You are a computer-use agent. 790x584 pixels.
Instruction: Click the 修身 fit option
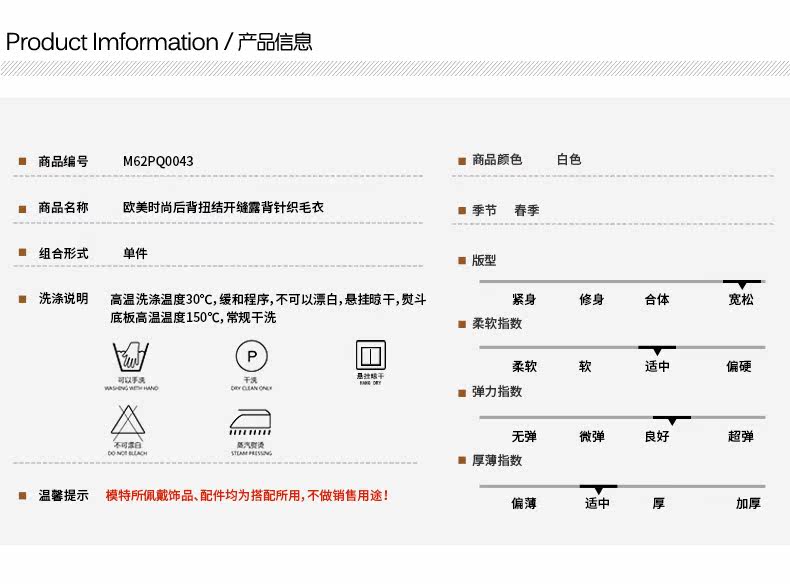point(591,300)
